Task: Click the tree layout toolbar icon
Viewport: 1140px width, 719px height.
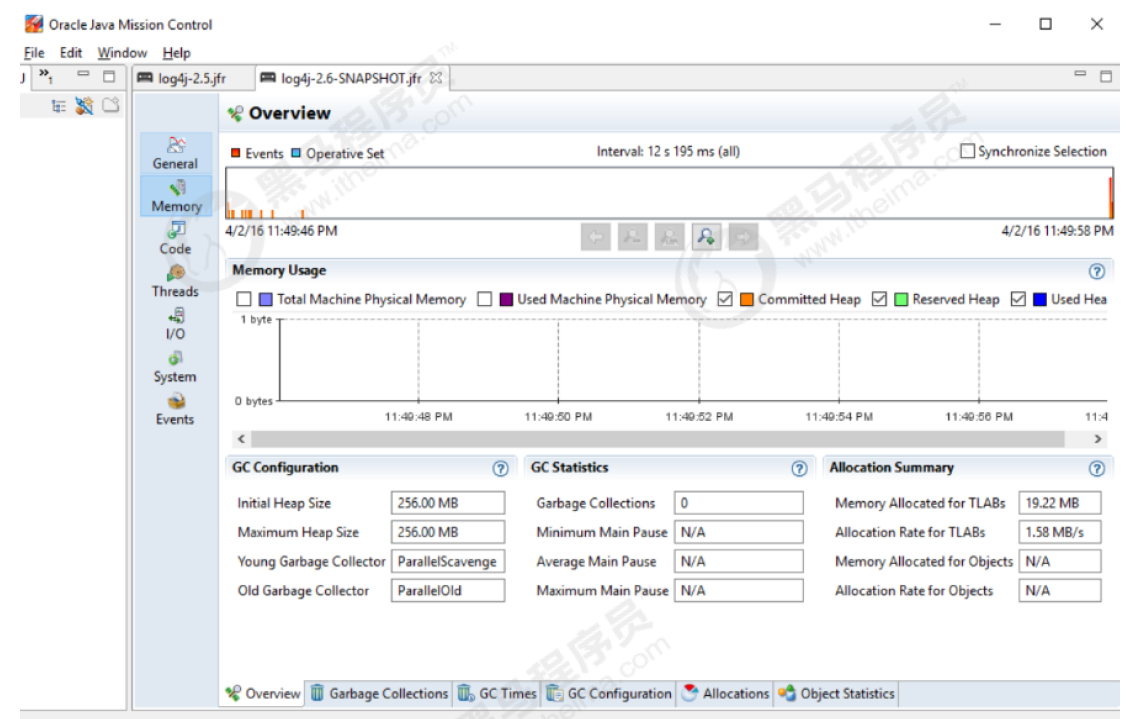Action: tap(58, 106)
